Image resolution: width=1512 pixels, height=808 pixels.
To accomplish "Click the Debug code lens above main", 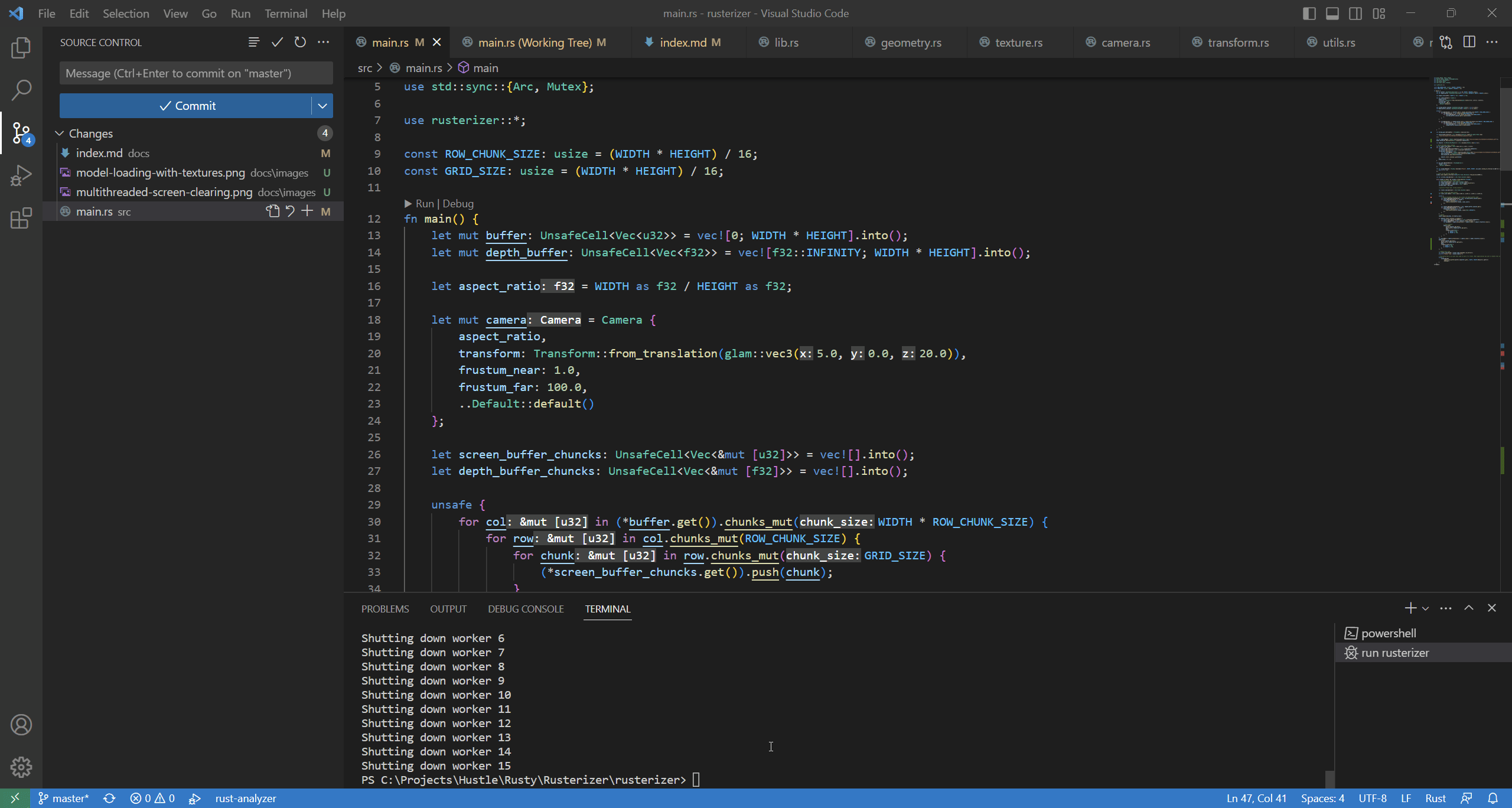I will (x=458, y=204).
